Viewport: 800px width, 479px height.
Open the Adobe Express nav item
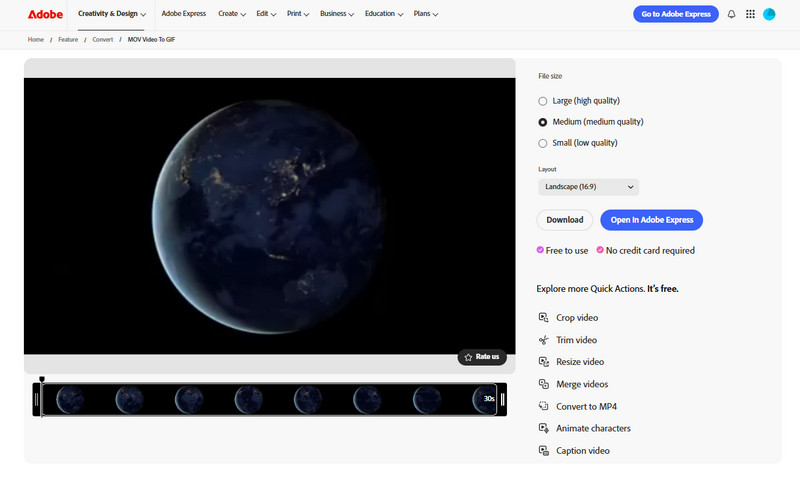pyautogui.click(x=184, y=14)
